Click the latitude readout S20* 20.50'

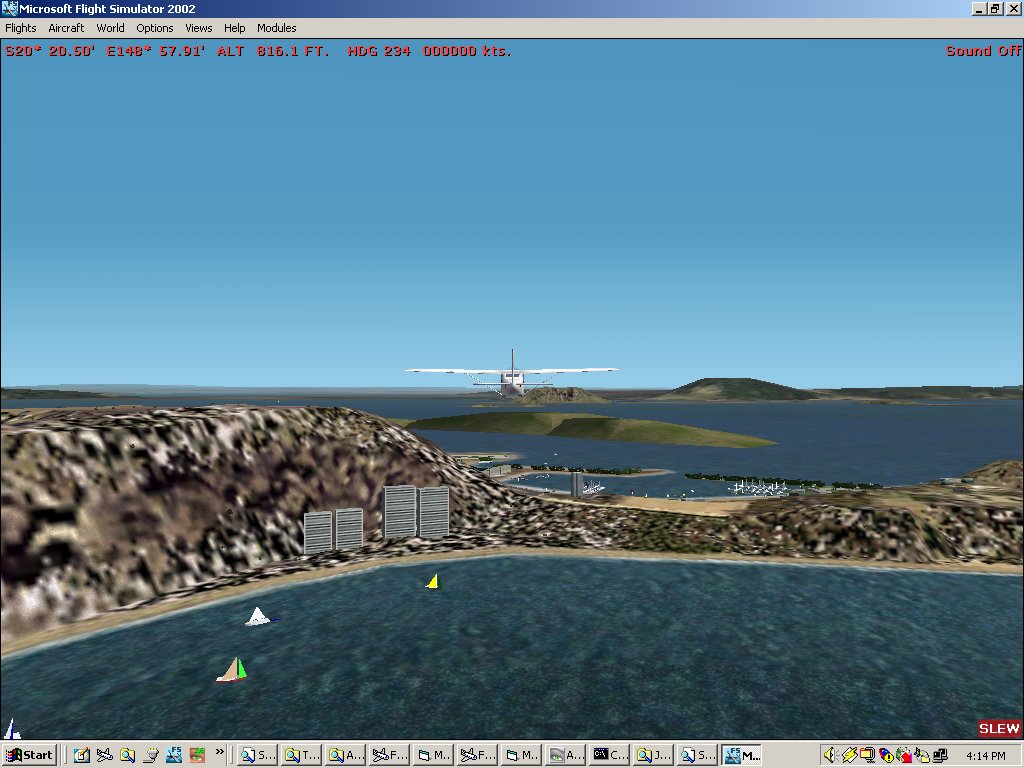click(50, 51)
